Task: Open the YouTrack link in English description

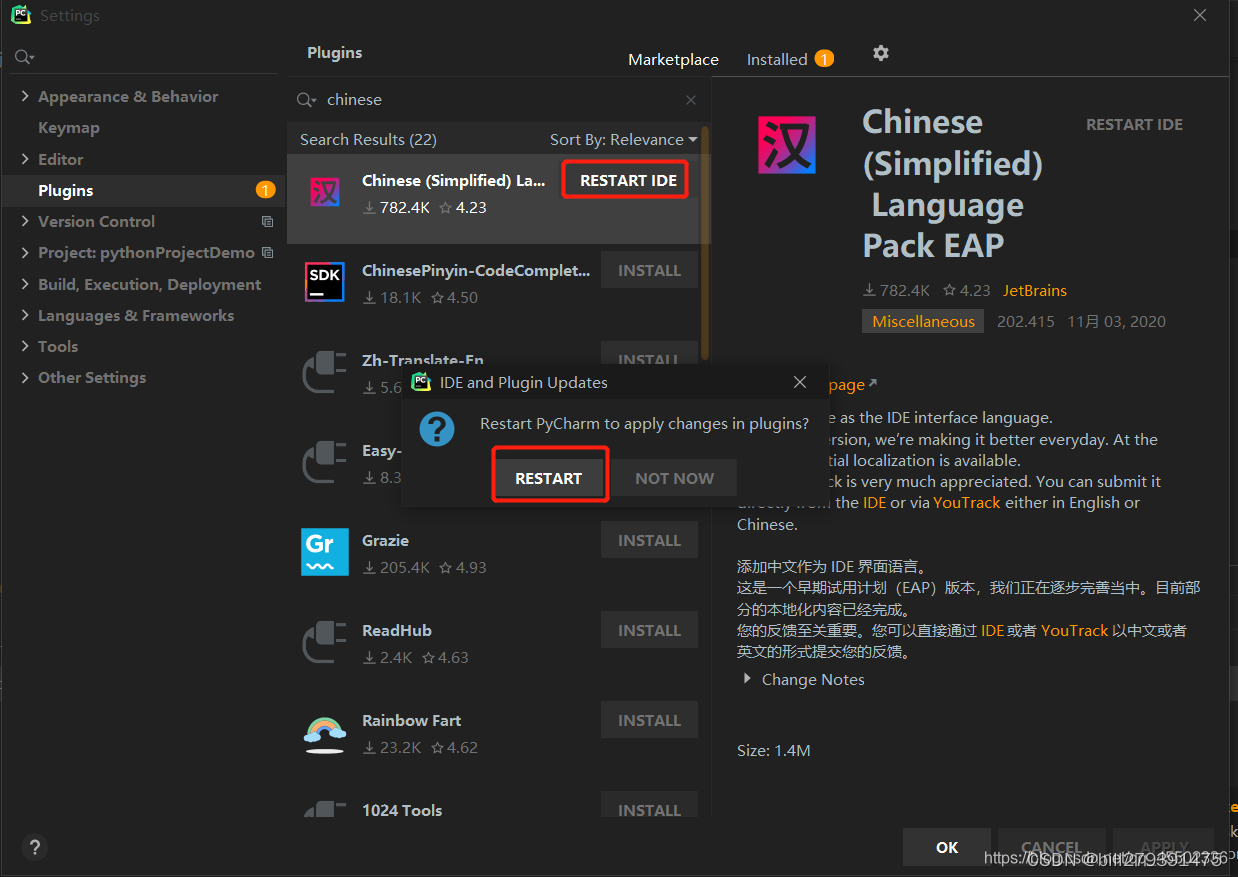Action: tap(967, 502)
